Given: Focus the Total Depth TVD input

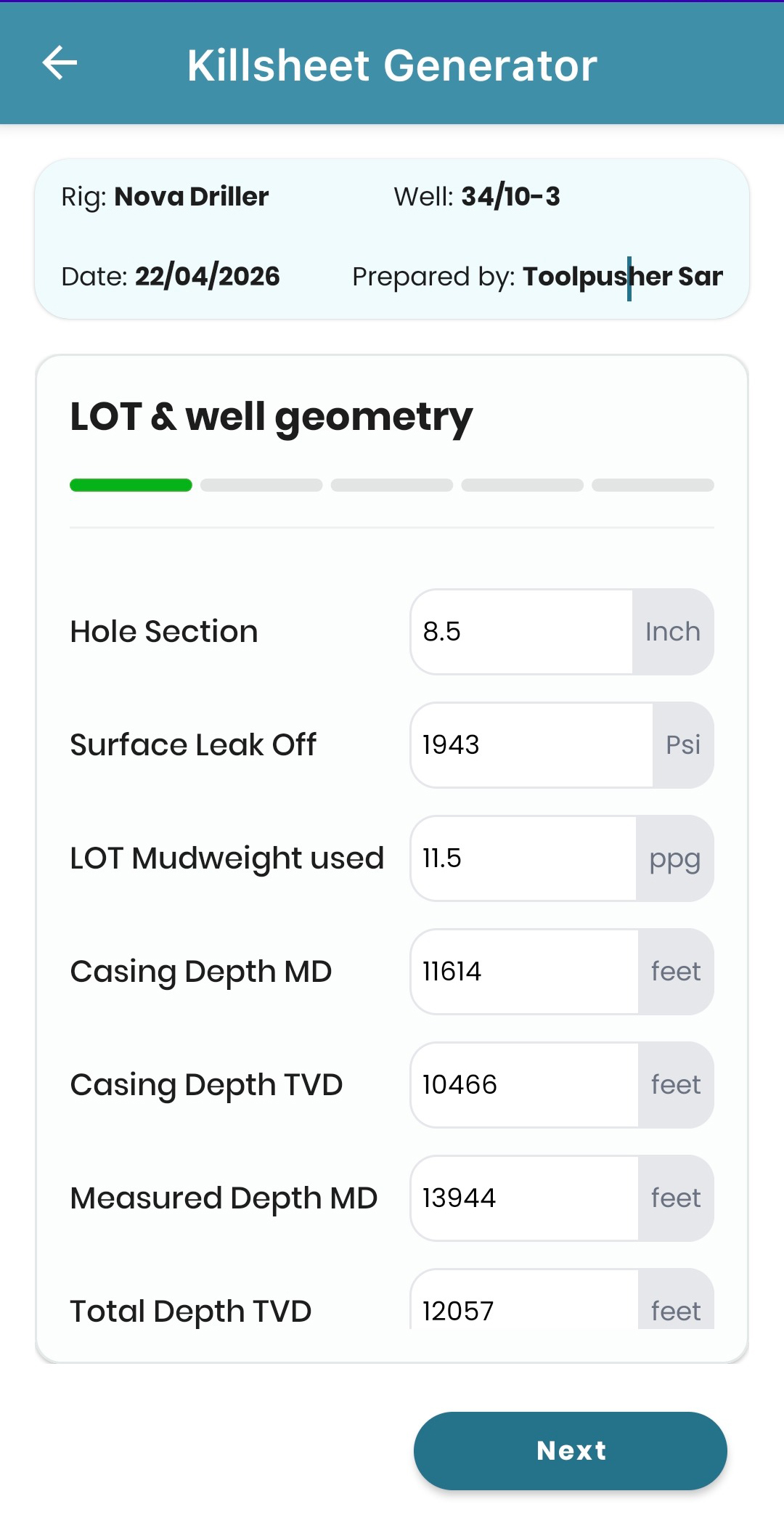Looking at the screenshot, I should 524,1300.
